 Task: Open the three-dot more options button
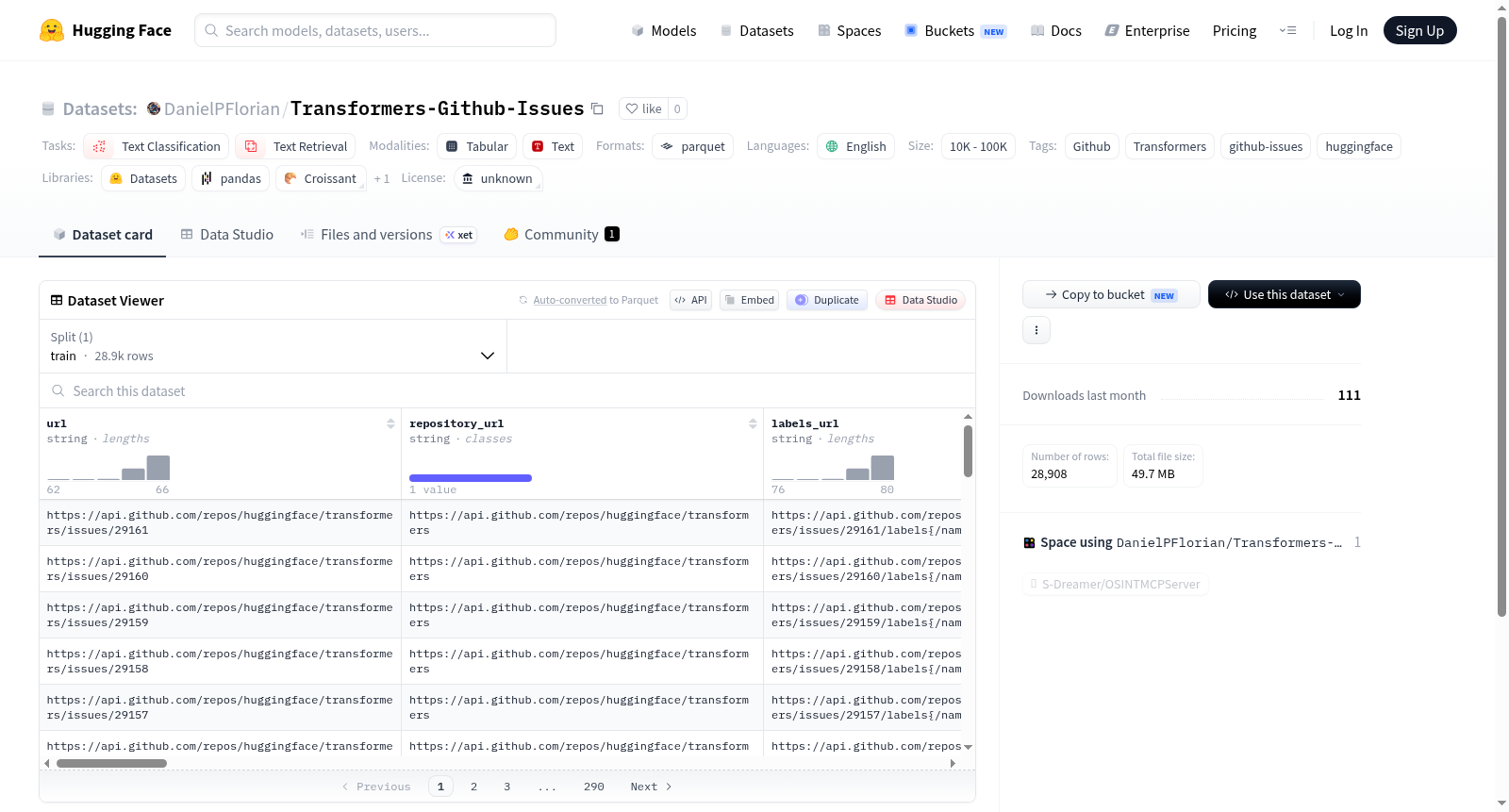pos(1036,330)
